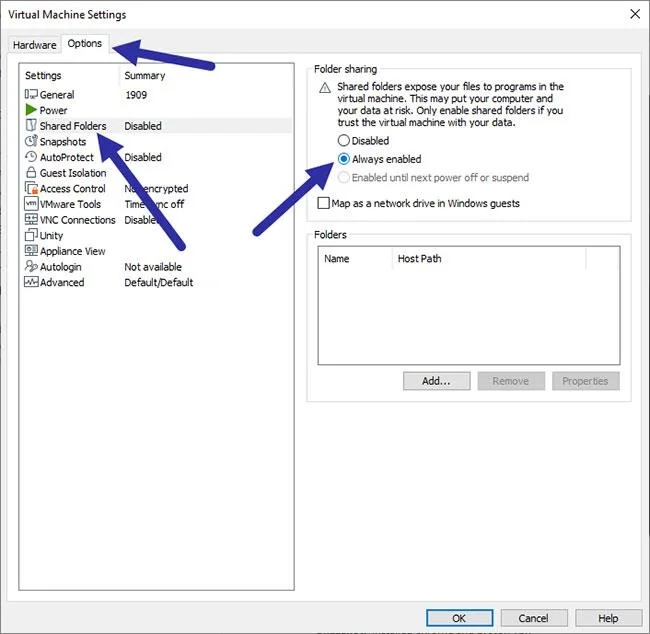Click the Not available Autologin summary

153,267
